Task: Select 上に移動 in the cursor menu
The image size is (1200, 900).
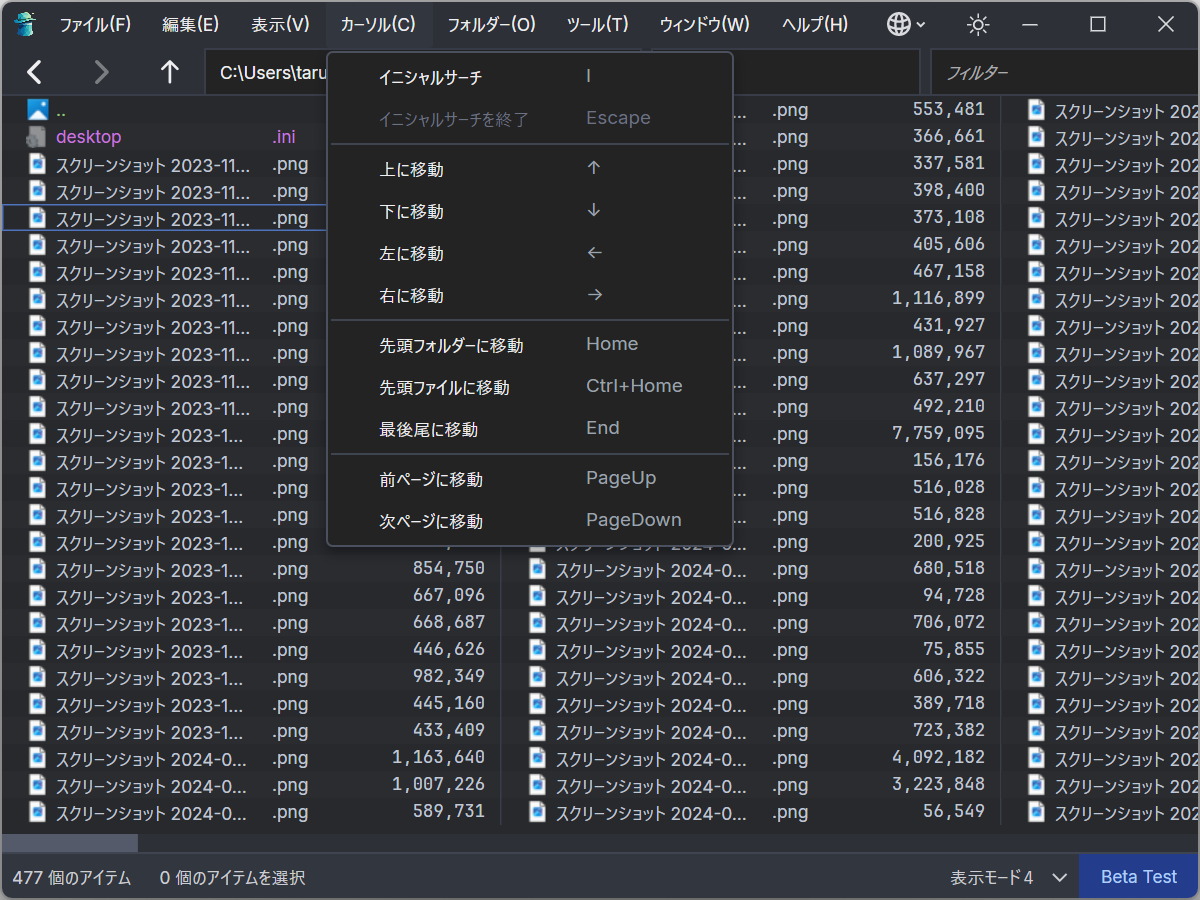Action: point(420,169)
